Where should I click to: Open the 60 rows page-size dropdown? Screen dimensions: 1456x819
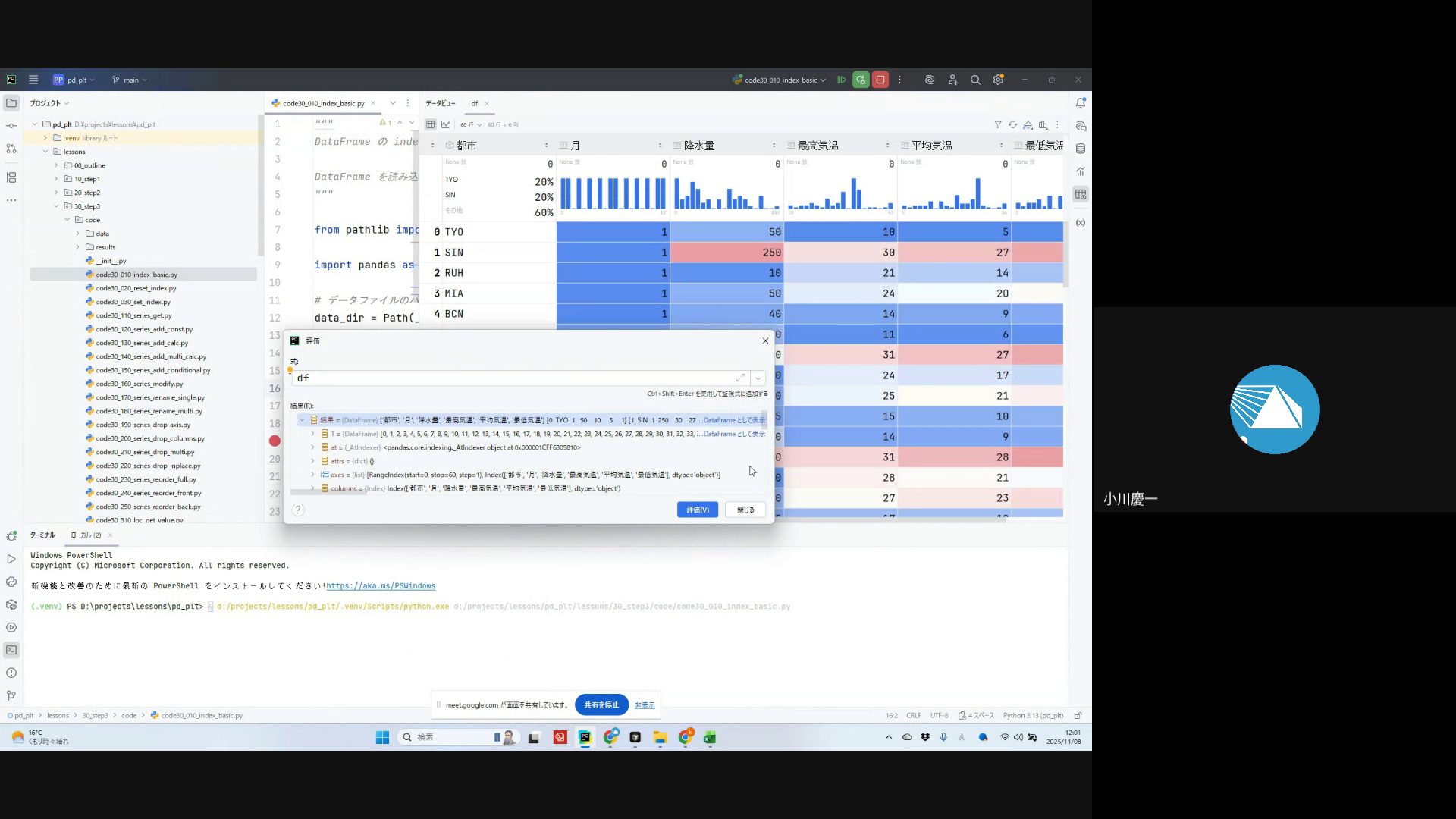(471, 124)
